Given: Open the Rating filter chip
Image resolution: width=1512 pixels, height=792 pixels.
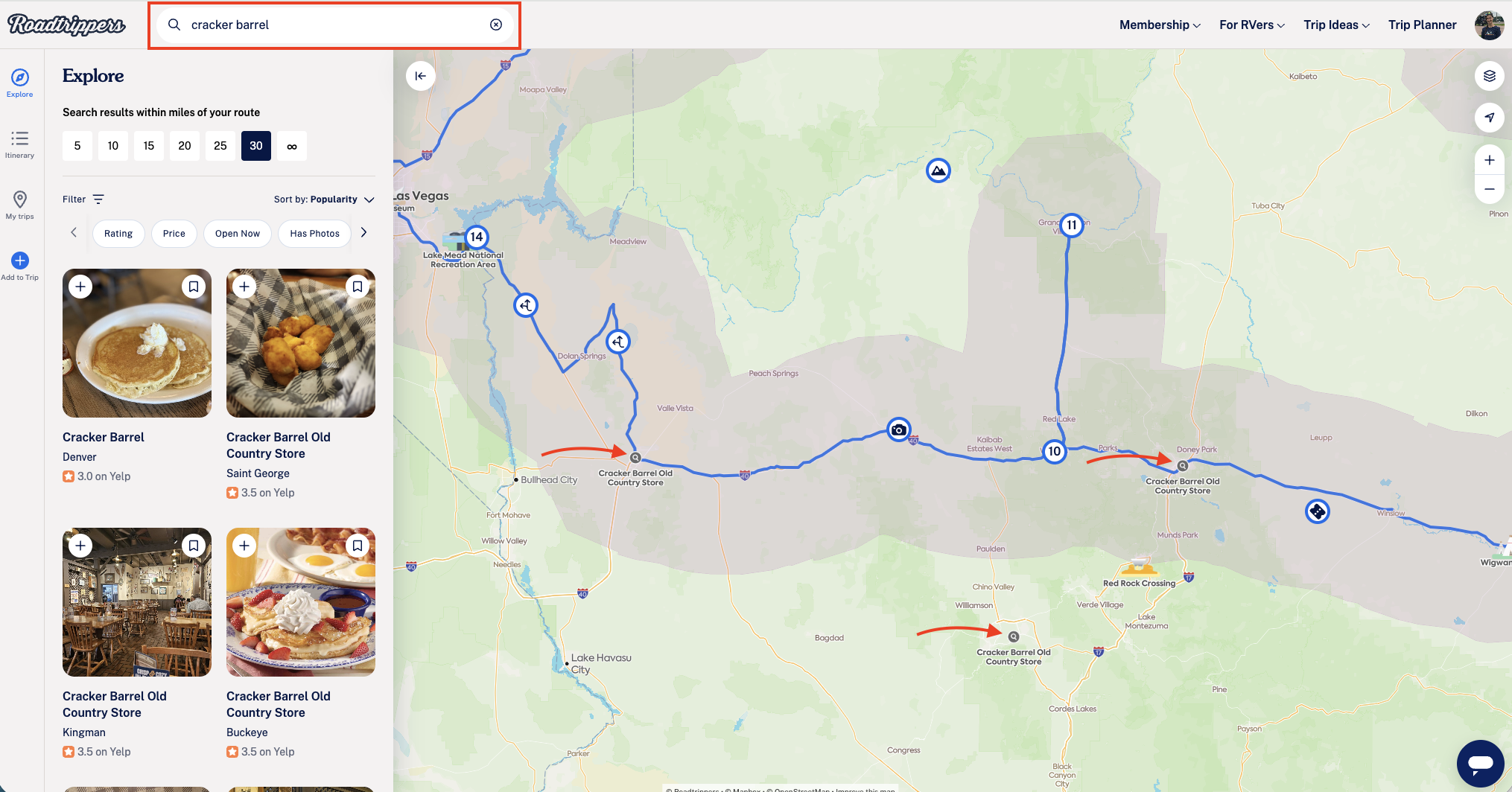Looking at the screenshot, I should (x=118, y=234).
